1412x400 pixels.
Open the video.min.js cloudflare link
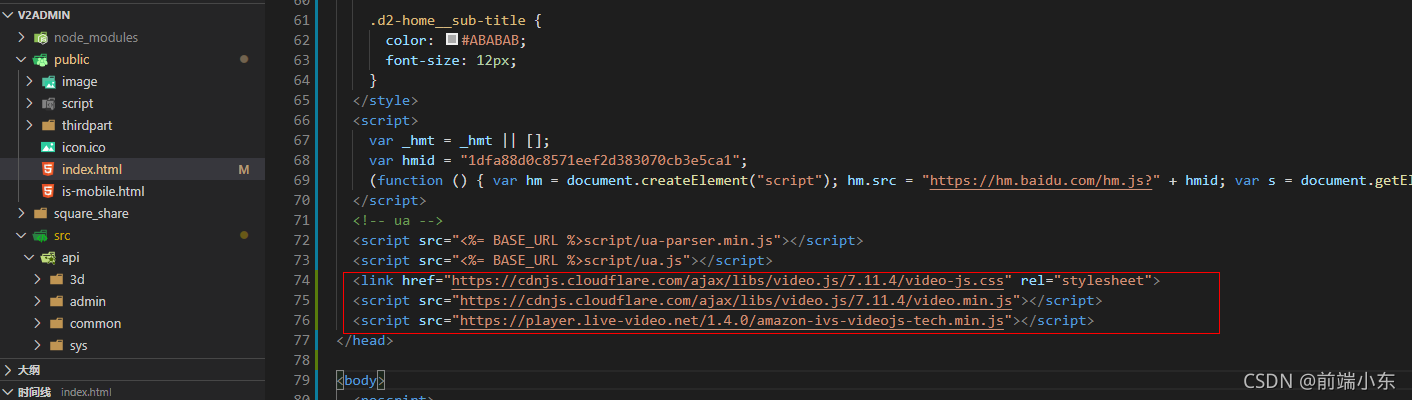point(737,301)
